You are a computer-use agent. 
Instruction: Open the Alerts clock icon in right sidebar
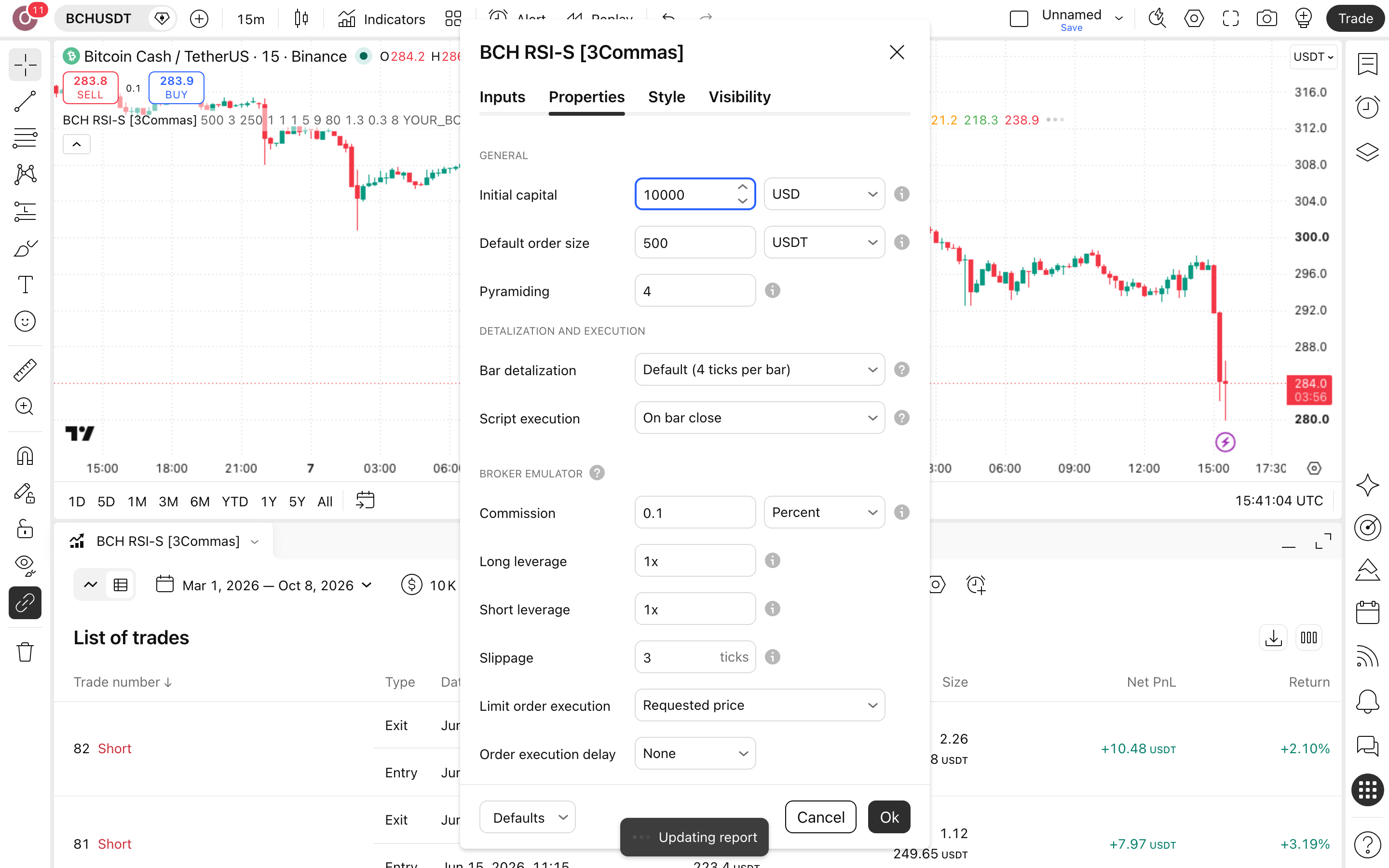pos(1367,107)
